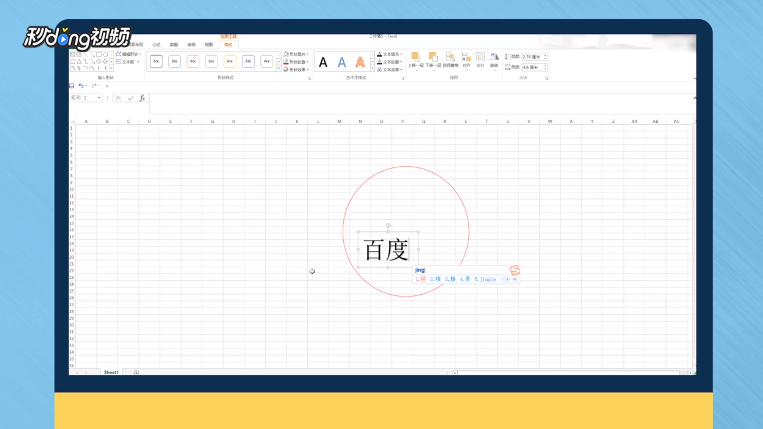Switch to the Review ribbon tab
The image size is (763, 429).
[191, 45]
